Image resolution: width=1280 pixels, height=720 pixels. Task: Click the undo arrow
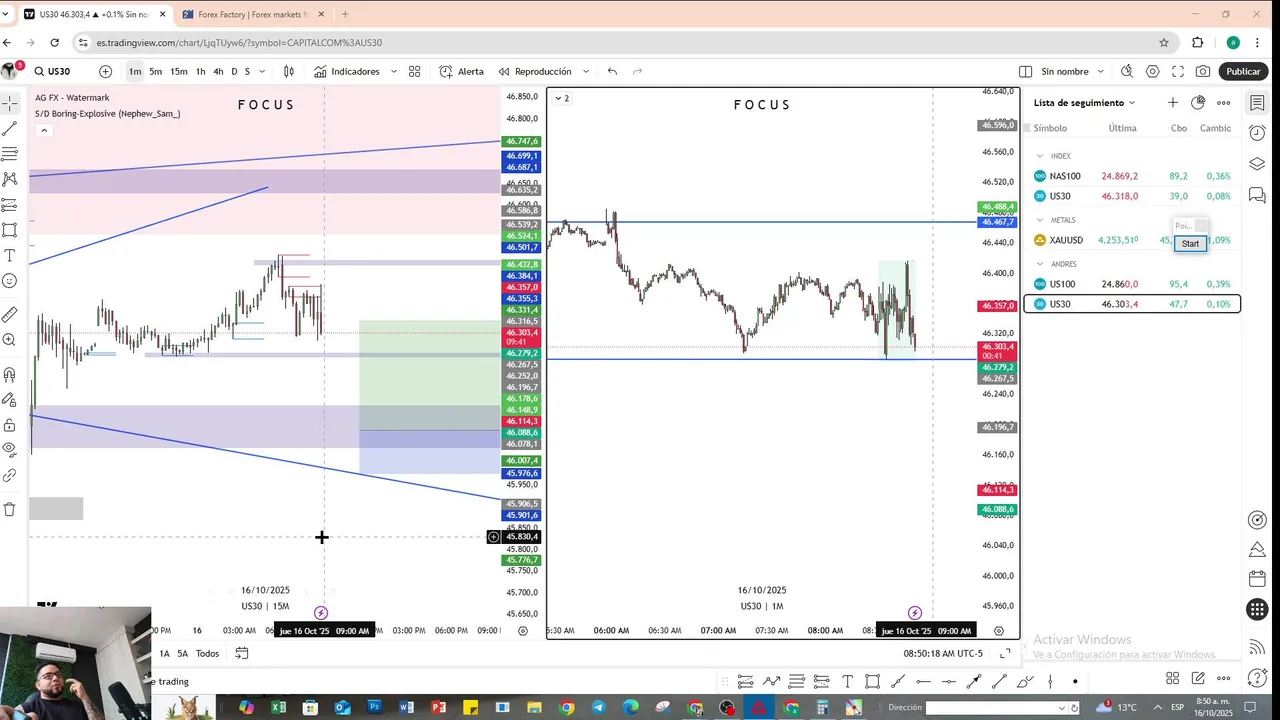pos(612,71)
